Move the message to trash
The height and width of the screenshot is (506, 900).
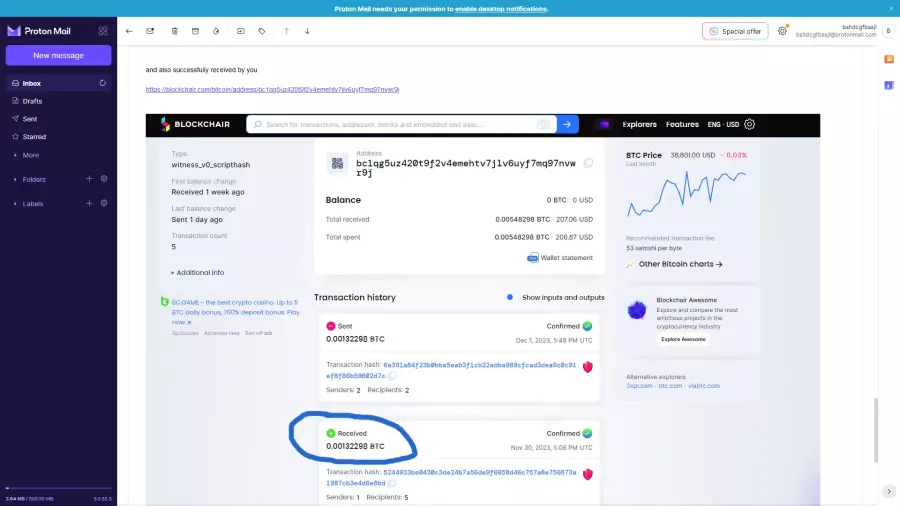coord(174,31)
